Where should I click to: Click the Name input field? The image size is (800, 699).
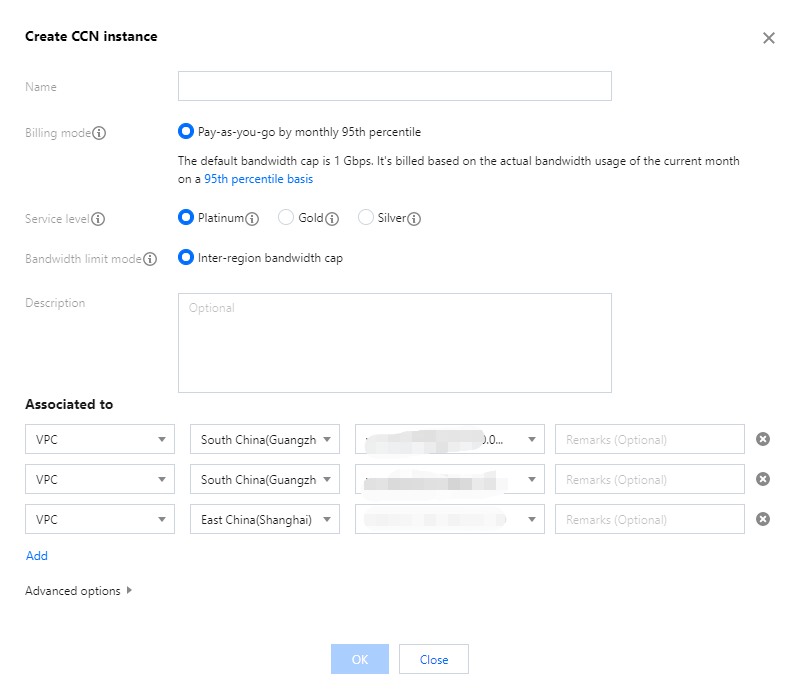click(x=394, y=86)
